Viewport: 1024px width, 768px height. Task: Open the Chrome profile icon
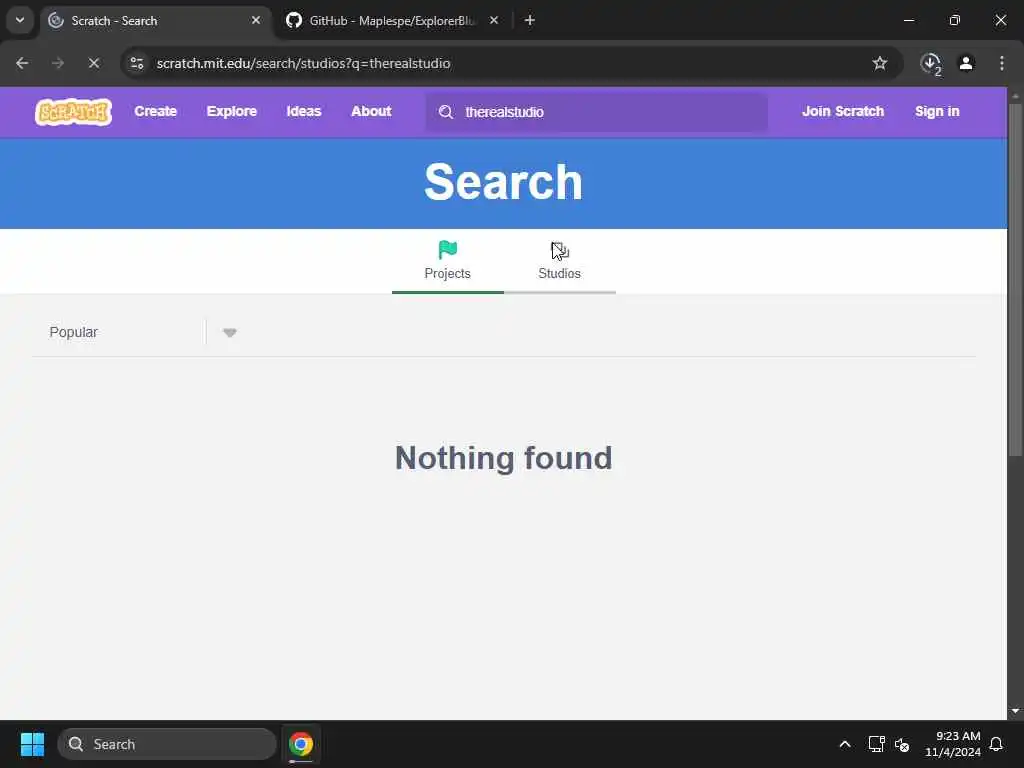pos(966,63)
